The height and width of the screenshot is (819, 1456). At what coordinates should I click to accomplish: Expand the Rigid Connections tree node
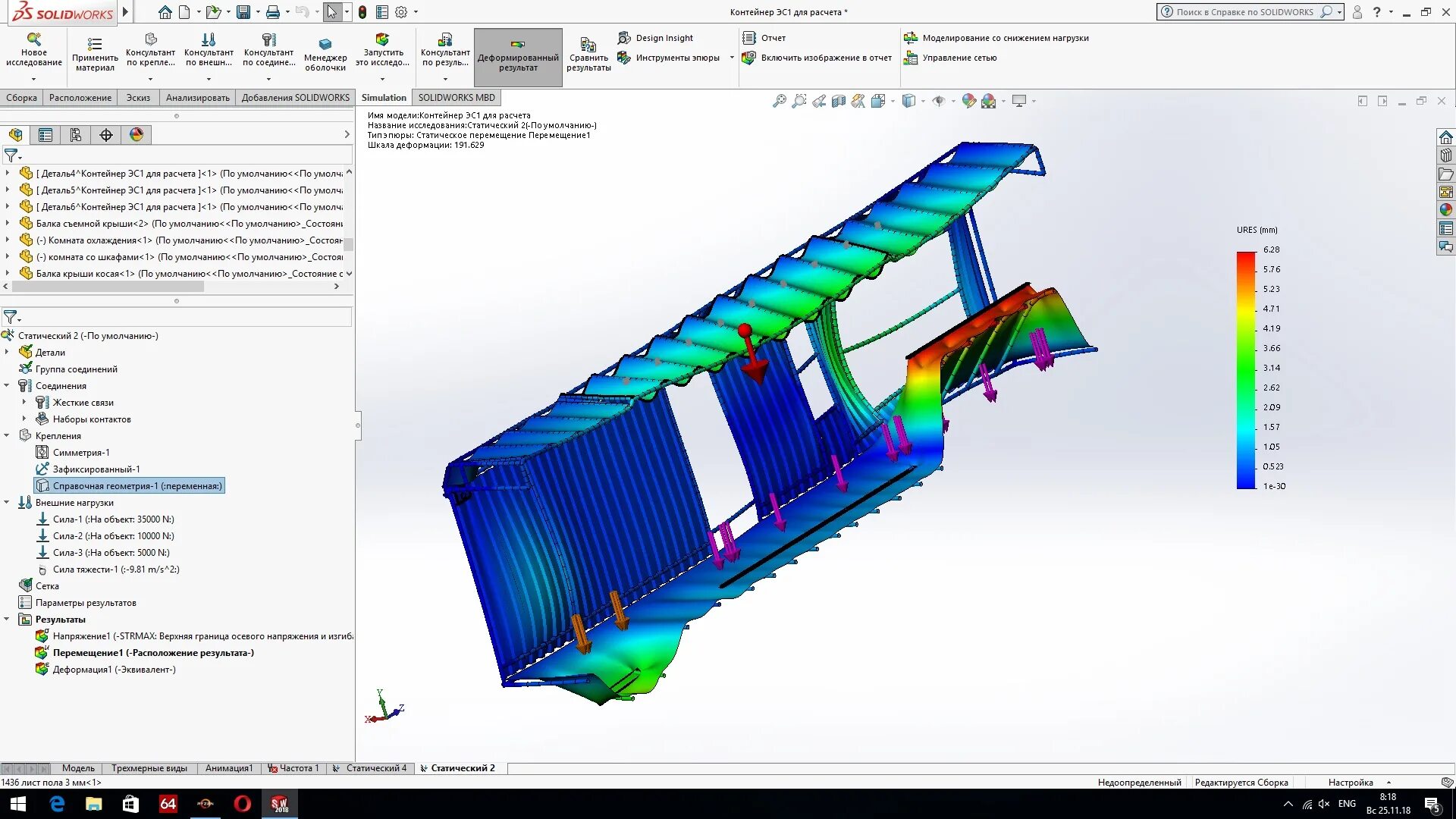[x=24, y=403]
